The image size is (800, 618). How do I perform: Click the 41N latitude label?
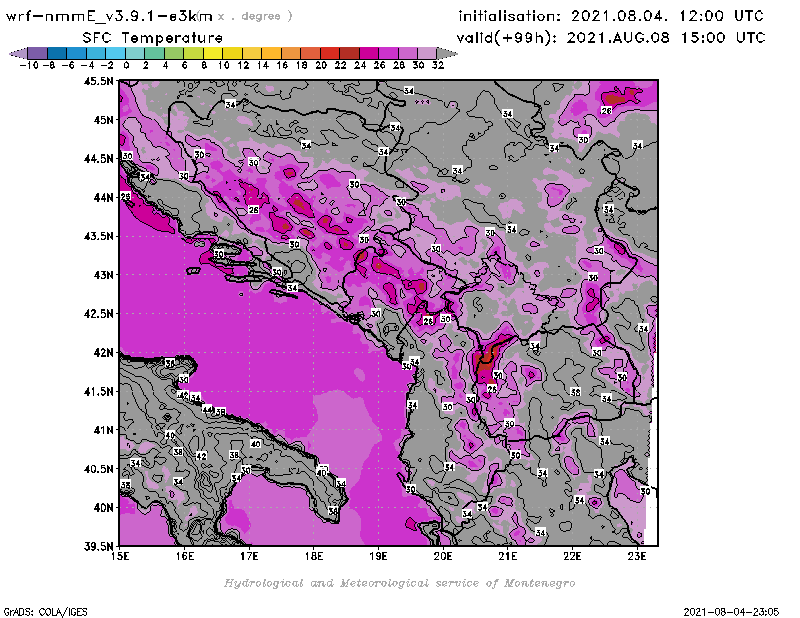tap(103, 430)
